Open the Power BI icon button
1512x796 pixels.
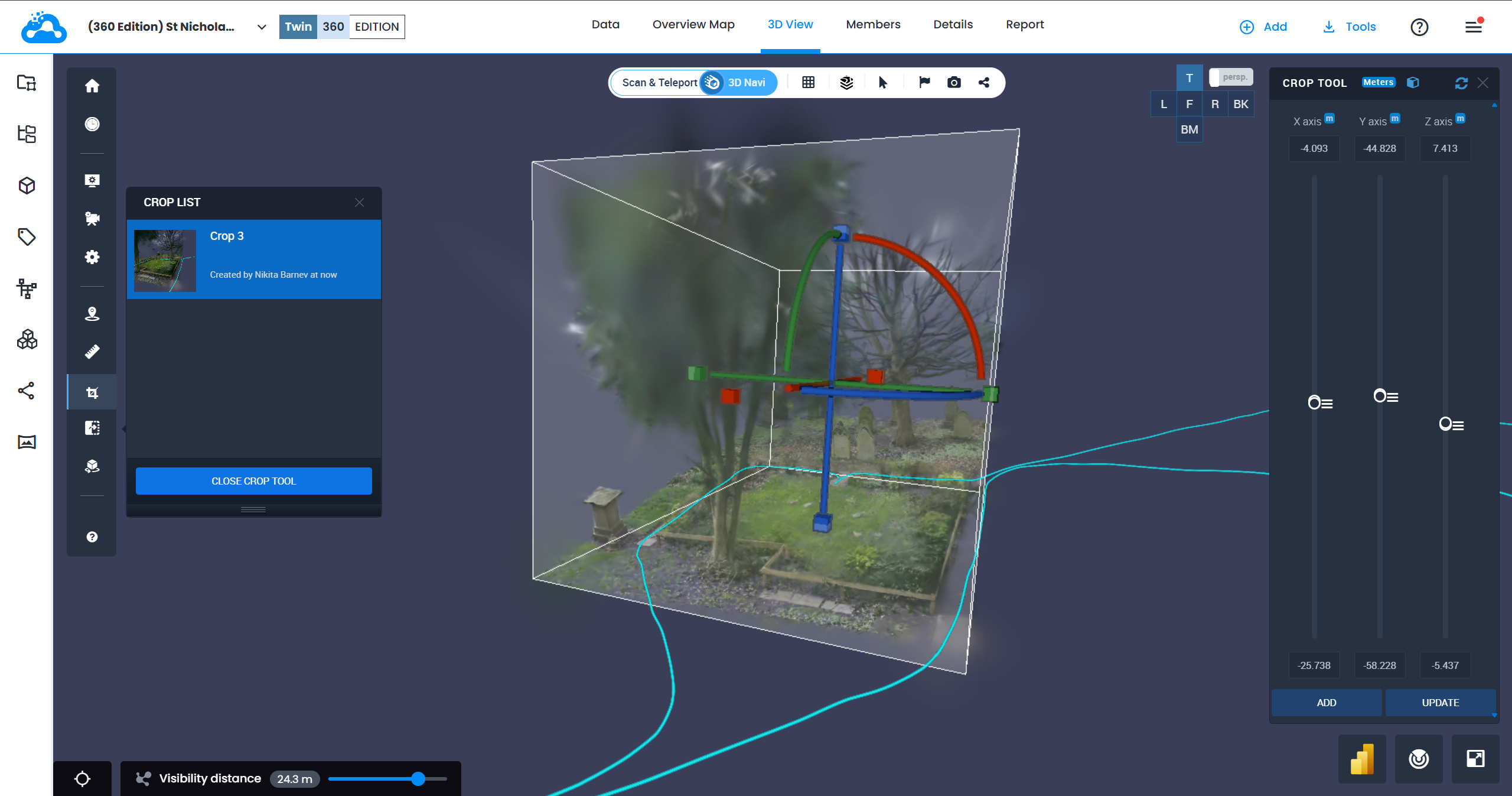[x=1362, y=759]
